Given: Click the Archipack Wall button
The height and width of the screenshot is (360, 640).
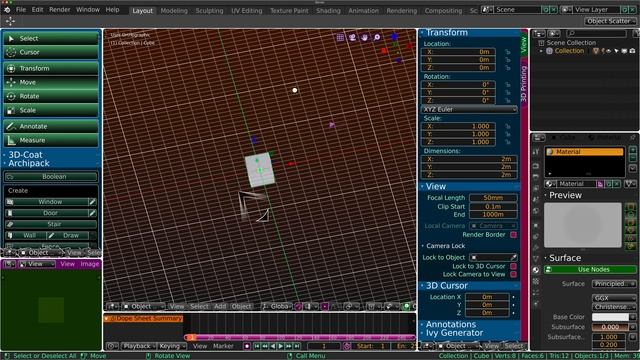Looking at the screenshot, I should 25,236.
